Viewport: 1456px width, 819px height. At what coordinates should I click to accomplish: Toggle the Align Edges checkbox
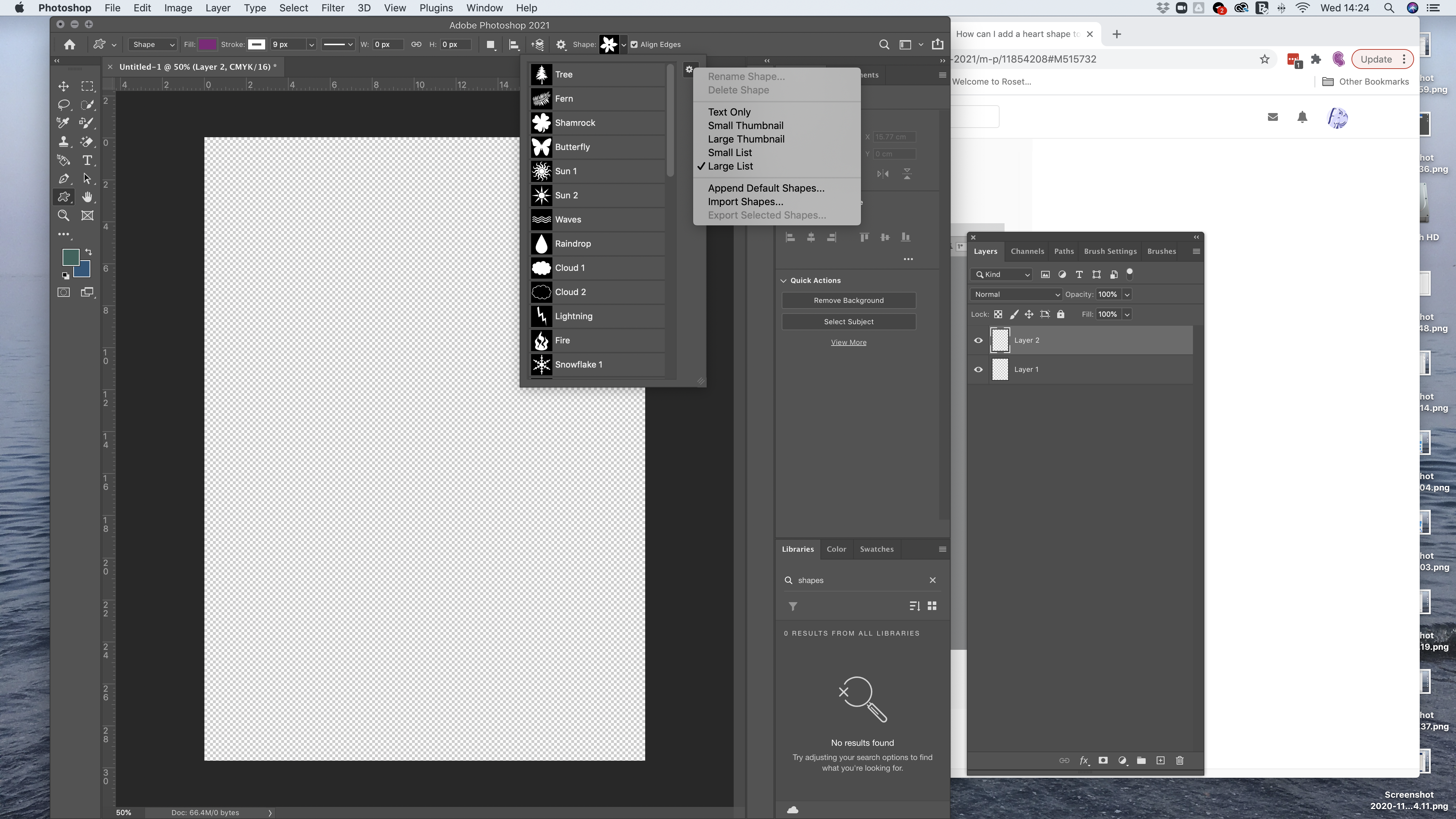coord(634,45)
